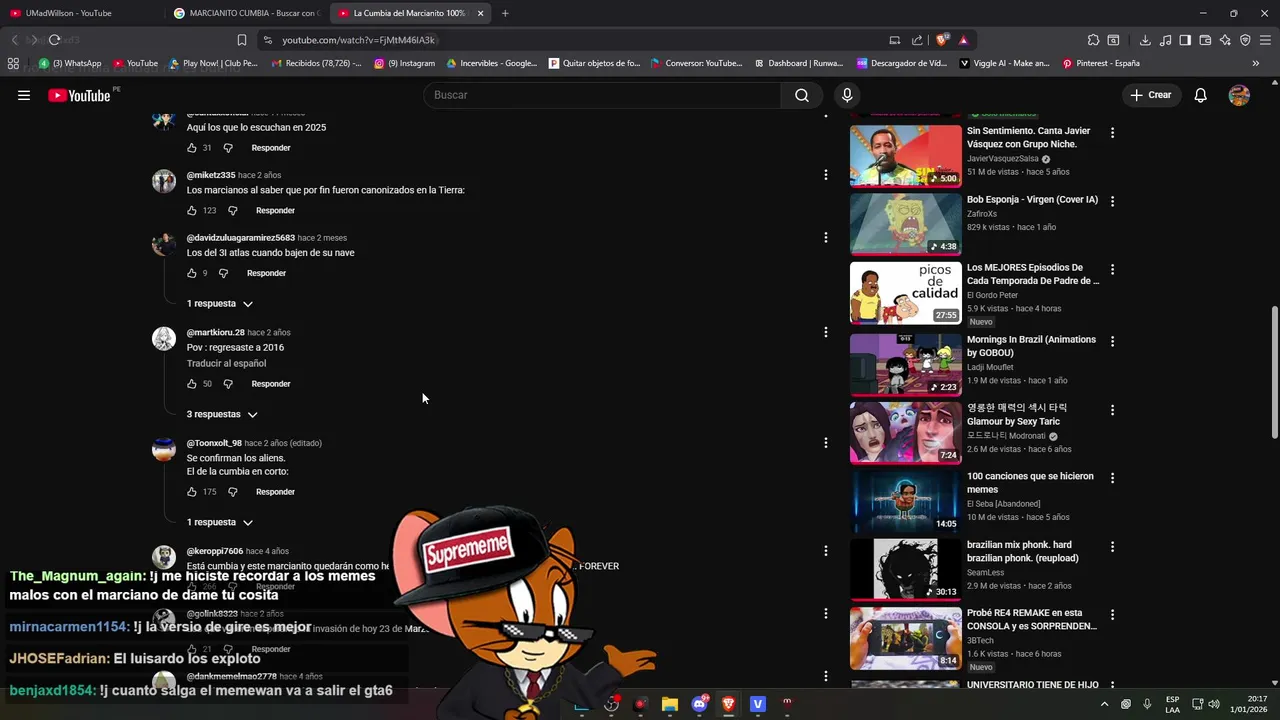
Task: Click Responder on @martkioru.28 comment
Action: coord(271,384)
